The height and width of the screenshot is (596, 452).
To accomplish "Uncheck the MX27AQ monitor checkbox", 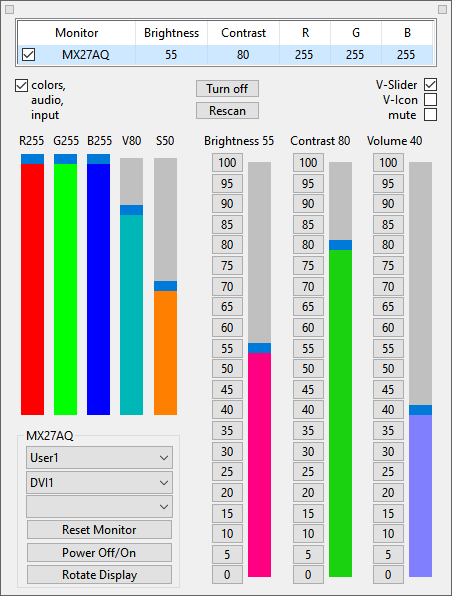I will (29, 55).
